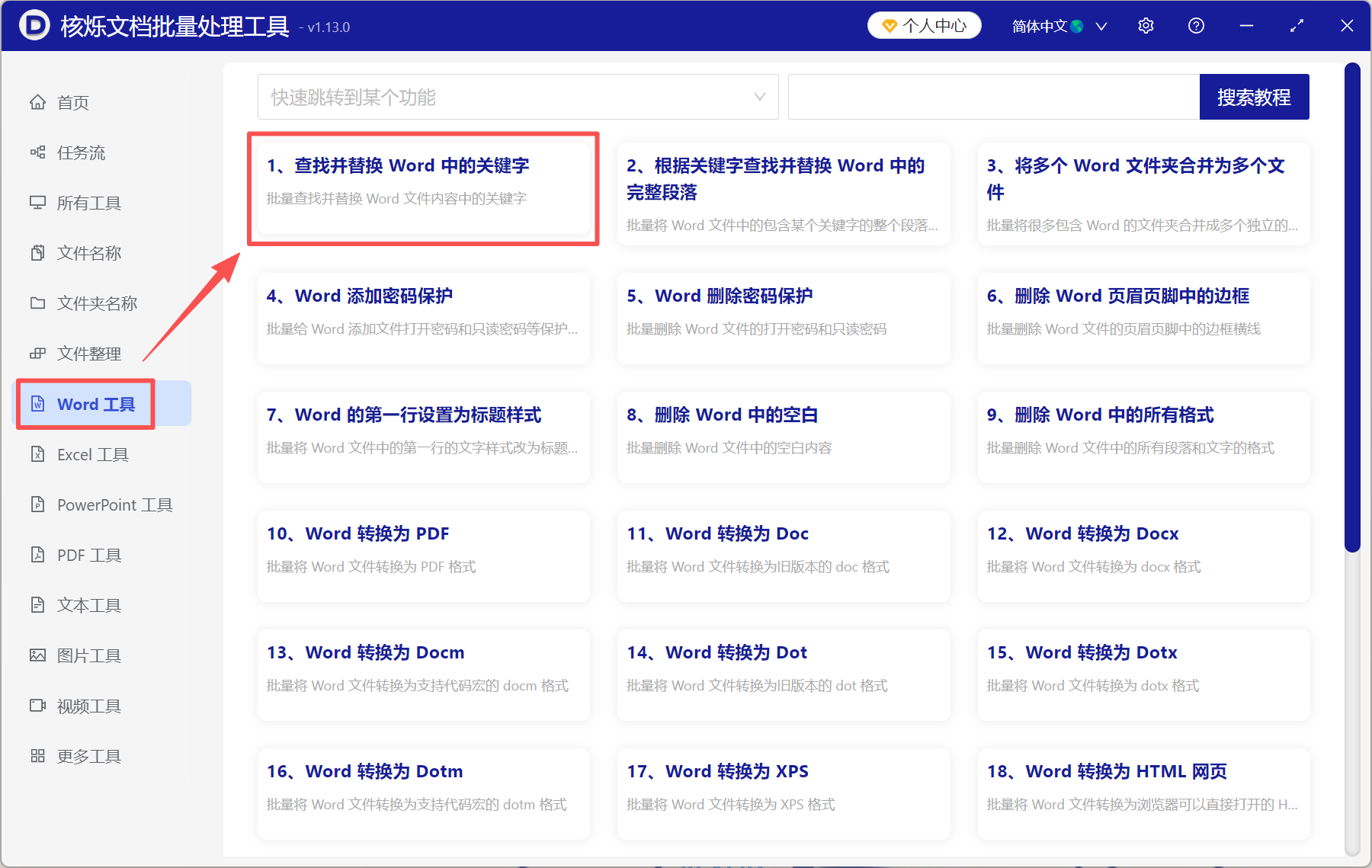Viewport: 1372px width, 868px height.
Task: Open the PDF 工具 section
Action: point(88,555)
